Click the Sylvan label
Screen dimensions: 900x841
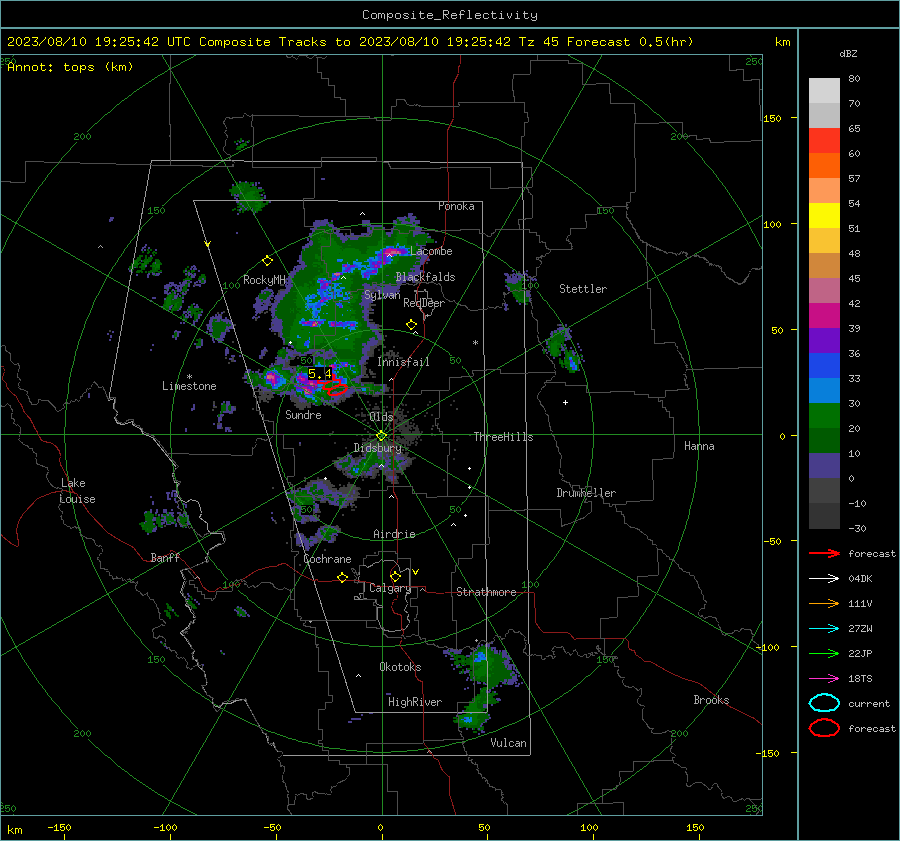382,295
